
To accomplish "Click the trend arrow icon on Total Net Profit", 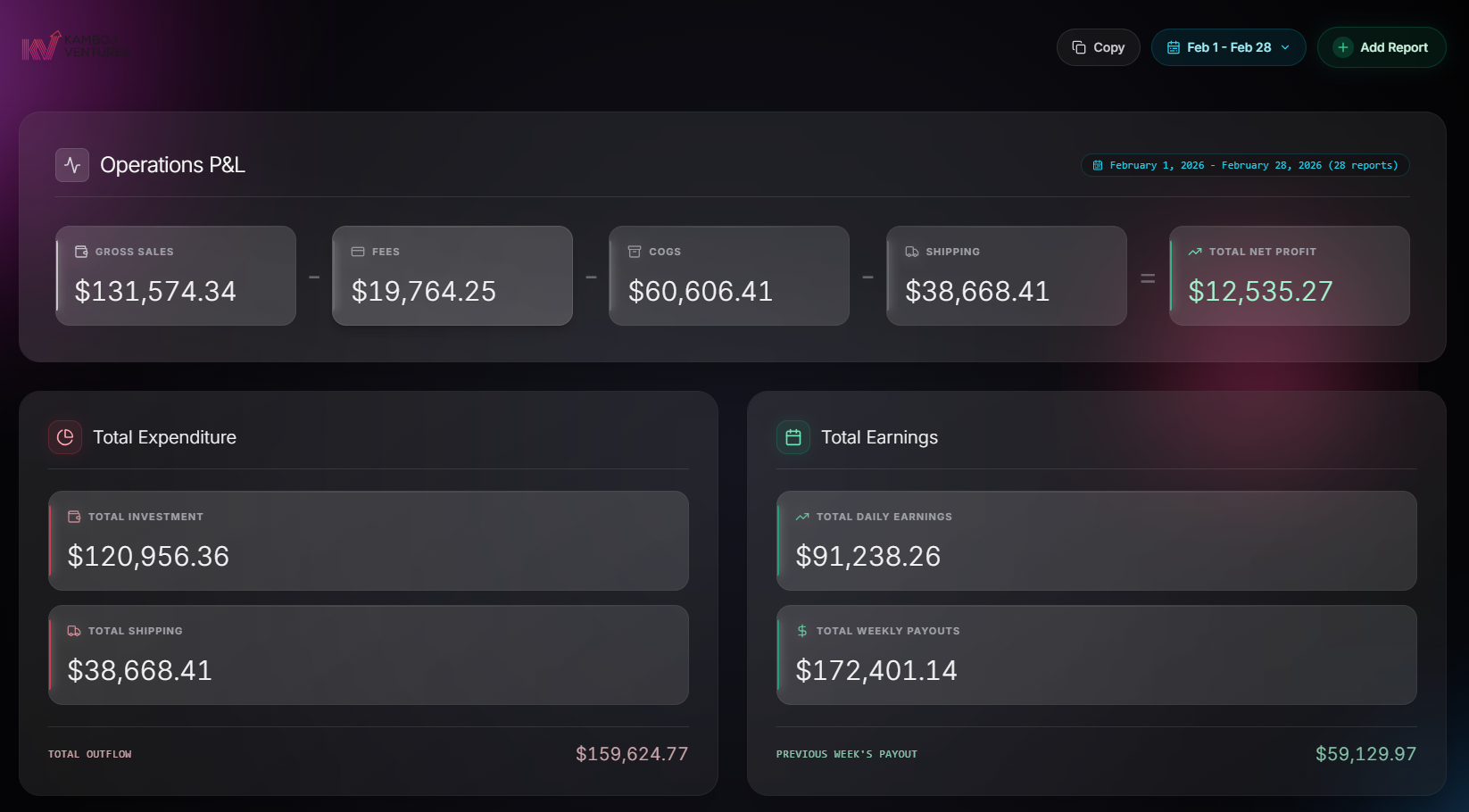I will click(1195, 252).
